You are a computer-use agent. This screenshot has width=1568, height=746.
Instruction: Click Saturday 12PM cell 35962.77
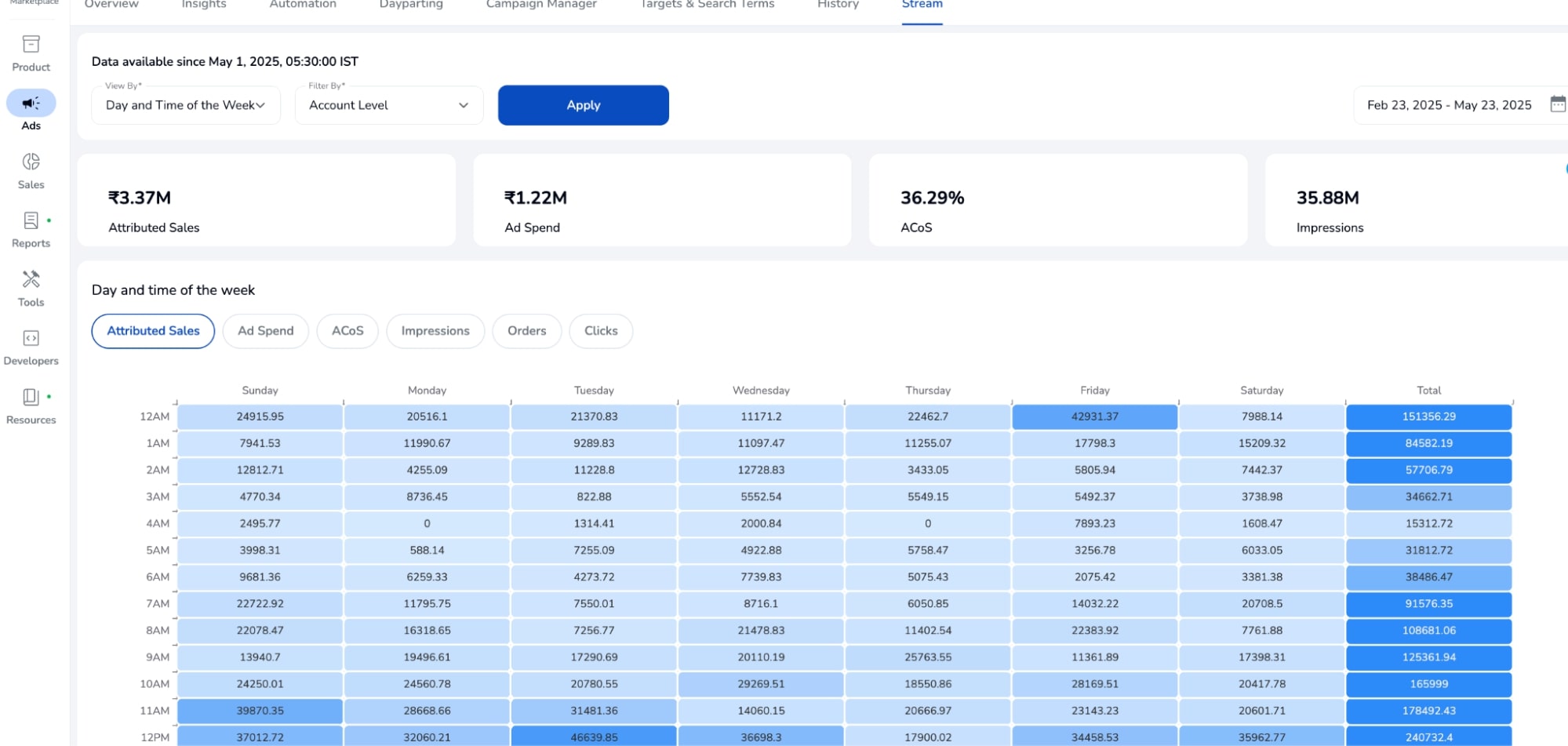(x=1262, y=737)
